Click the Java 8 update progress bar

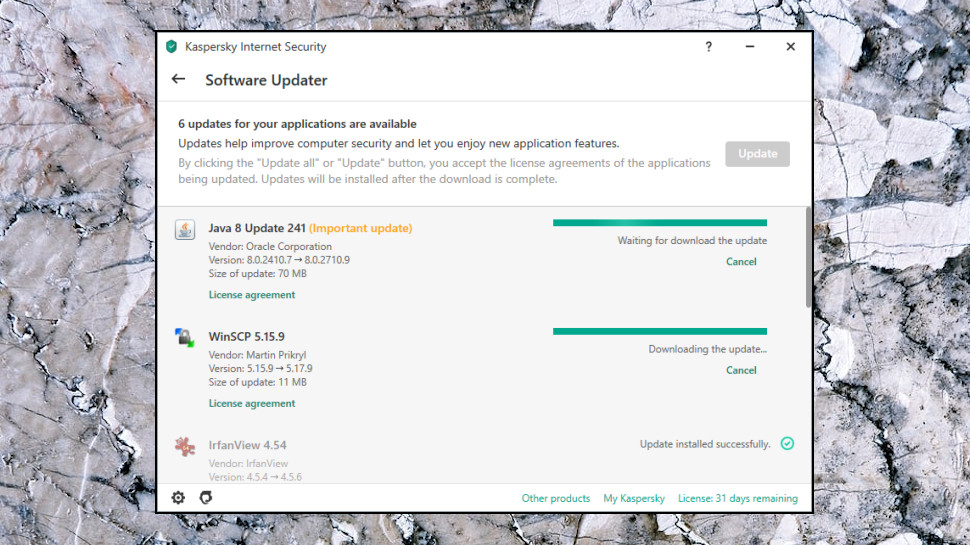click(660, 223)
